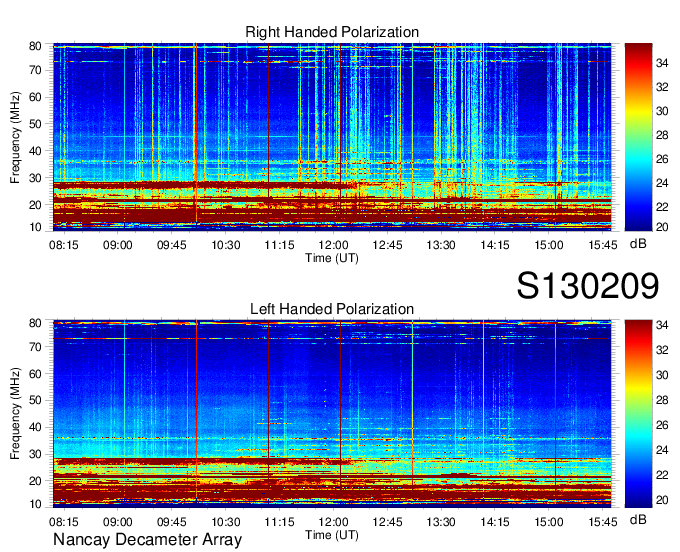The image size is (680, 552).
Task: Click the 10:30 time tick of Right Handed plot
Action: point(226,245)
